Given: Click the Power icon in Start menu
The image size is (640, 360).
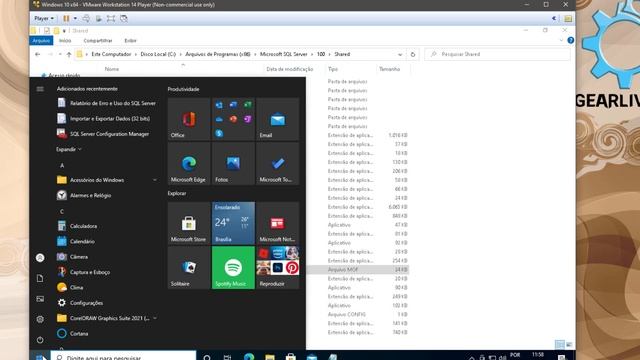Looking at the screenshot, I should (x=40, y=340).
